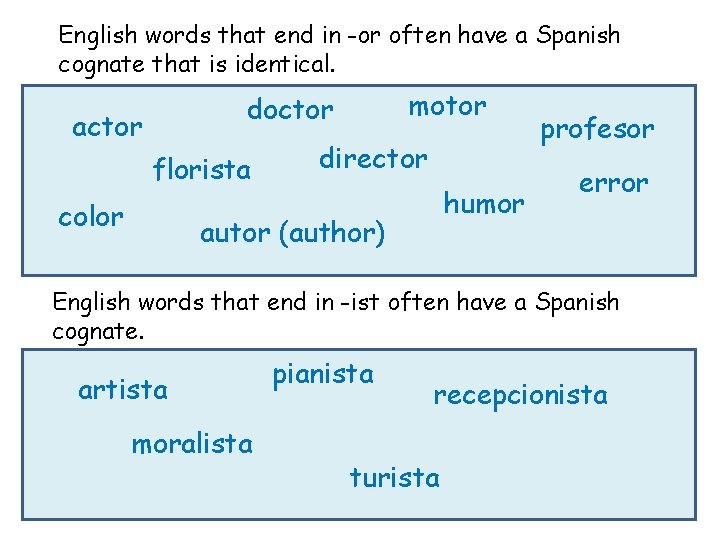Click the word "pianista"
This screenshot has width=720, height=540.
tap(323, 375)
